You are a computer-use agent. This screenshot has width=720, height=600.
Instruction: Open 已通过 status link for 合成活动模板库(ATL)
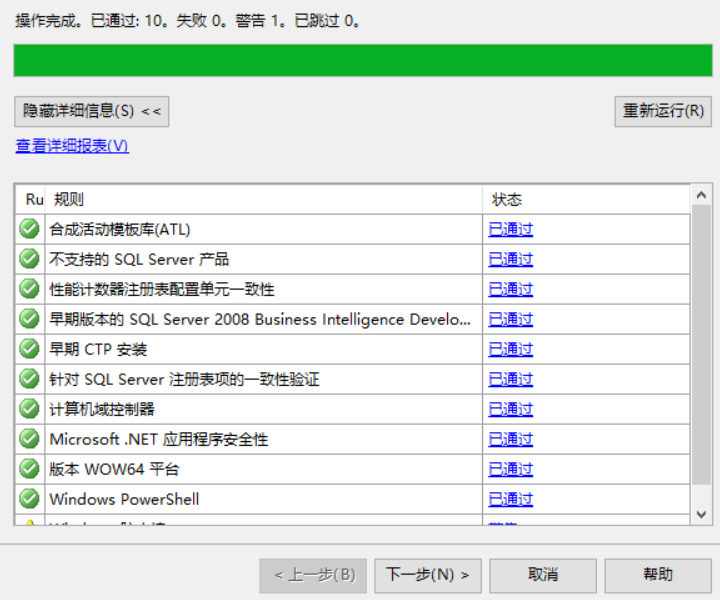(x=511, y=229)
